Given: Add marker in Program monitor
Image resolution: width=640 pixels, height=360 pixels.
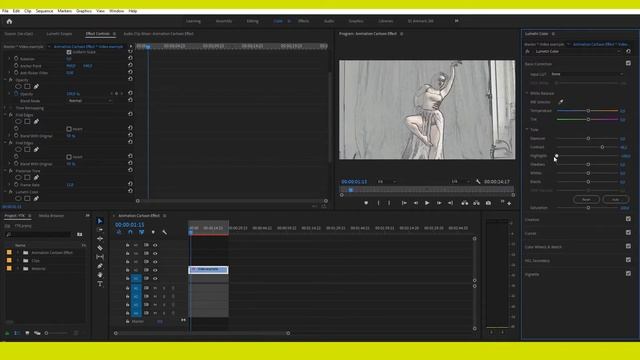Looking at the screenshot, I should coord(366,203).
